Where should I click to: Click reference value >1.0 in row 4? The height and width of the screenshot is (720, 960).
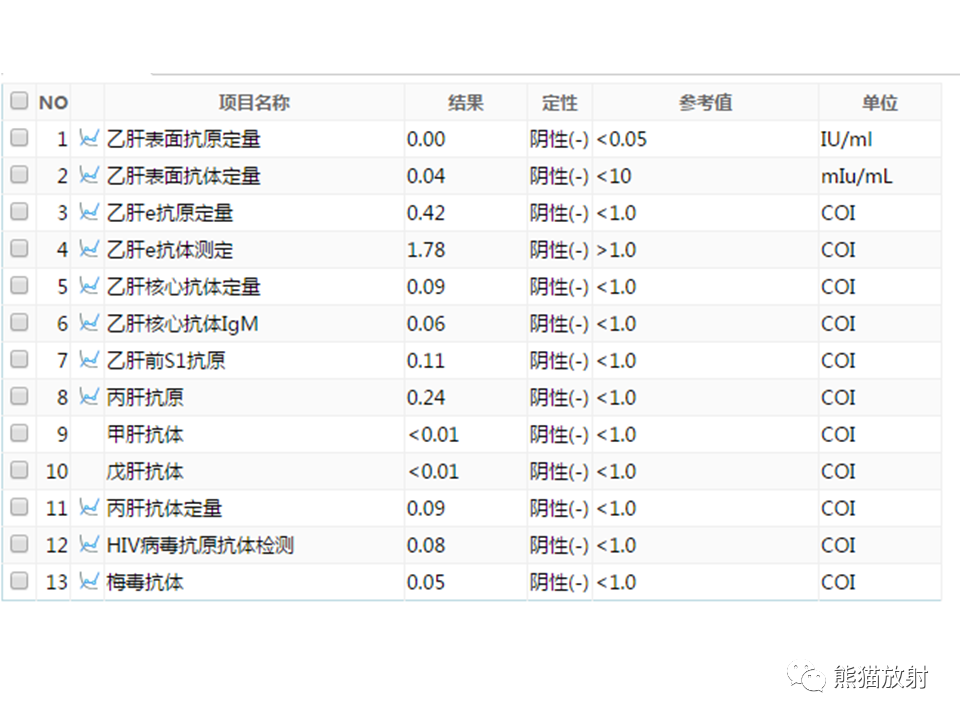tap(616, 250)
